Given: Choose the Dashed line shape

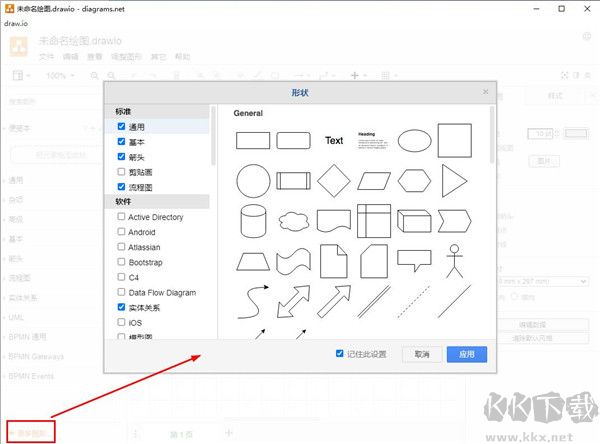Looking at the screenshot, I should pyautogui.click(x=414, y=302).
